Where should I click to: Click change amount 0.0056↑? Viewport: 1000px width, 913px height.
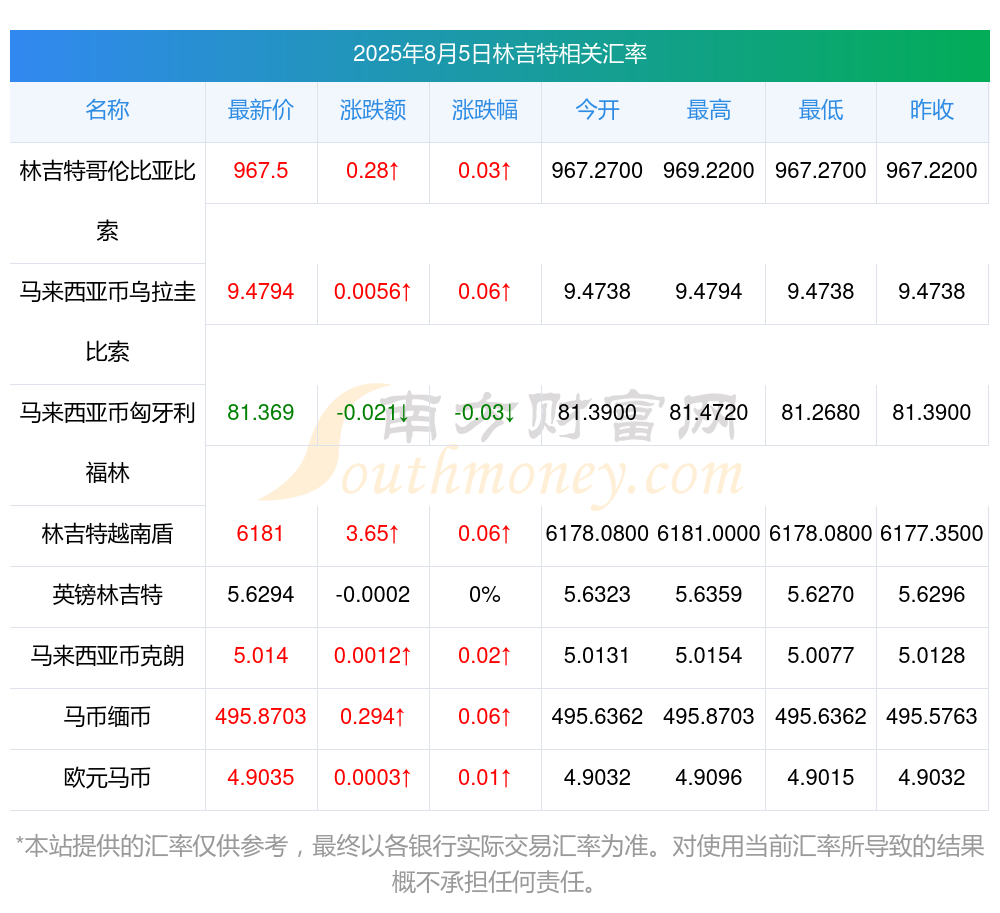(x=372, y=292)
